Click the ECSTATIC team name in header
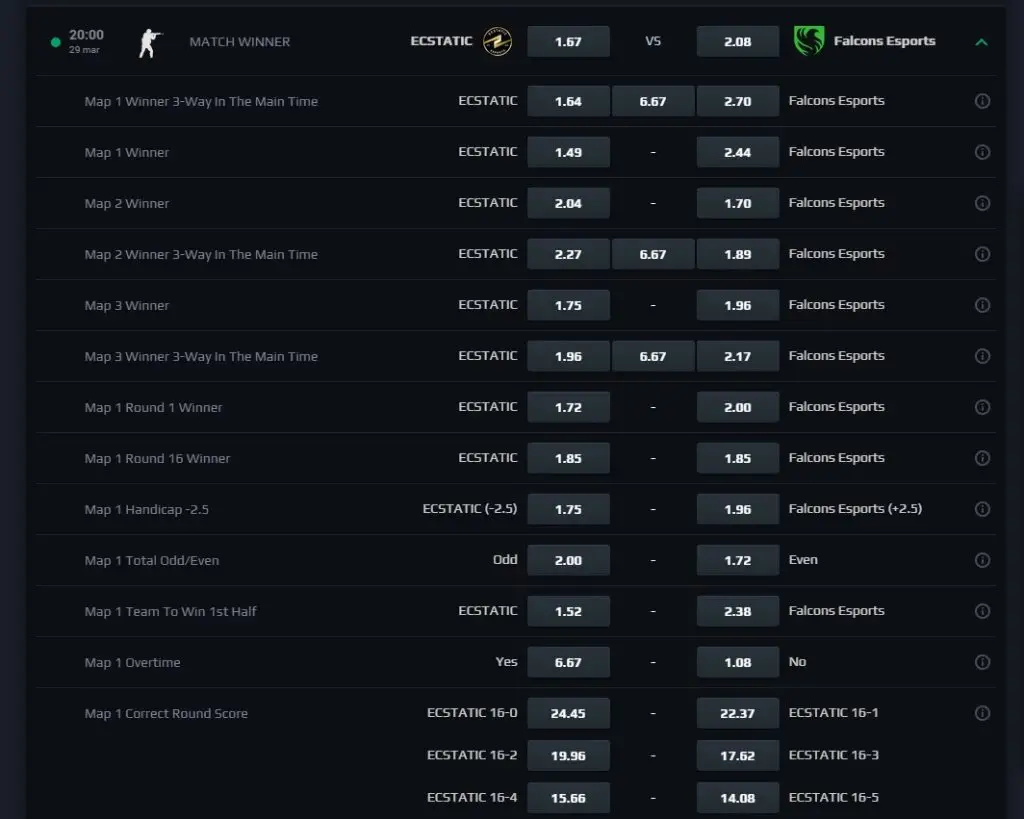The width and height of the screenshot is (1024, 819). point(441,41)
